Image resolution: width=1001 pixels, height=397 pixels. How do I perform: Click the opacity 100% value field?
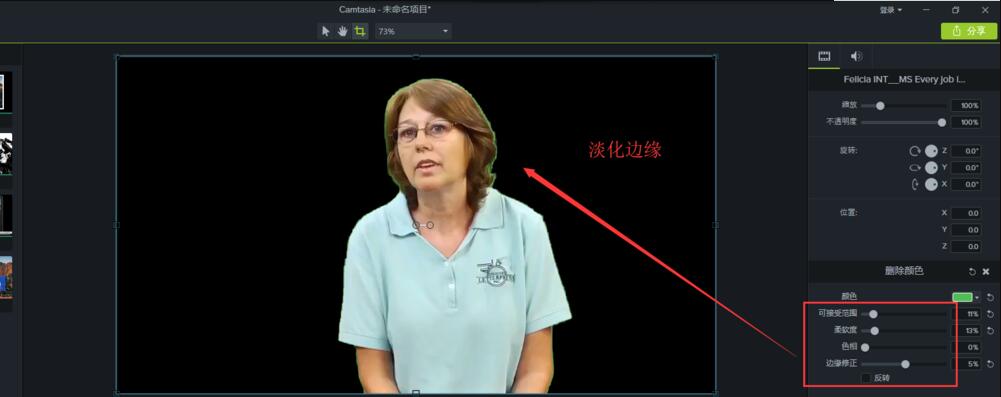tap(966, 123)
